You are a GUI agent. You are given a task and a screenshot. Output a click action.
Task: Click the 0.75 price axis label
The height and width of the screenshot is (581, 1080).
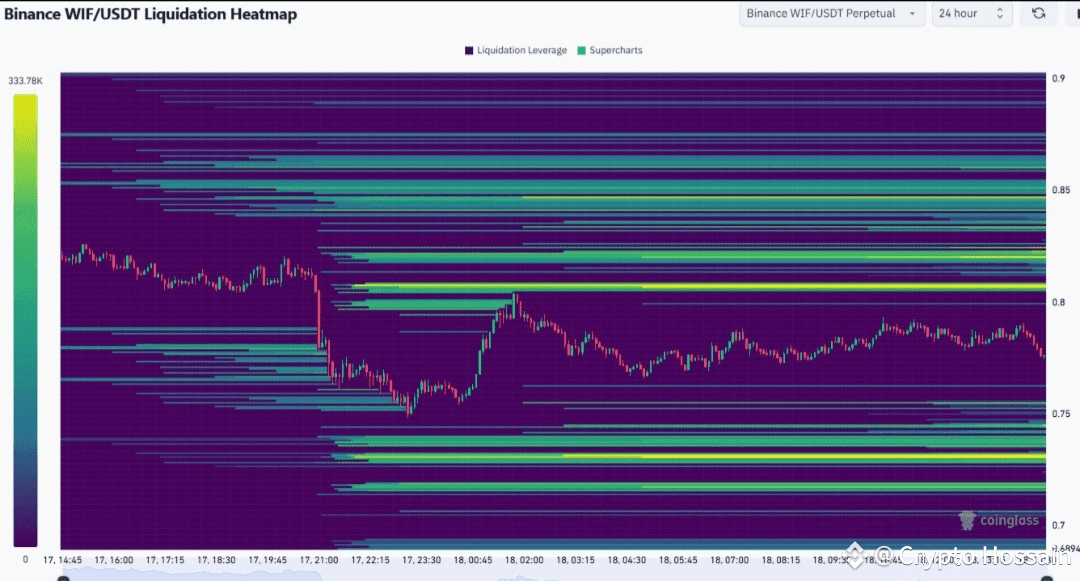(1061, 414)
